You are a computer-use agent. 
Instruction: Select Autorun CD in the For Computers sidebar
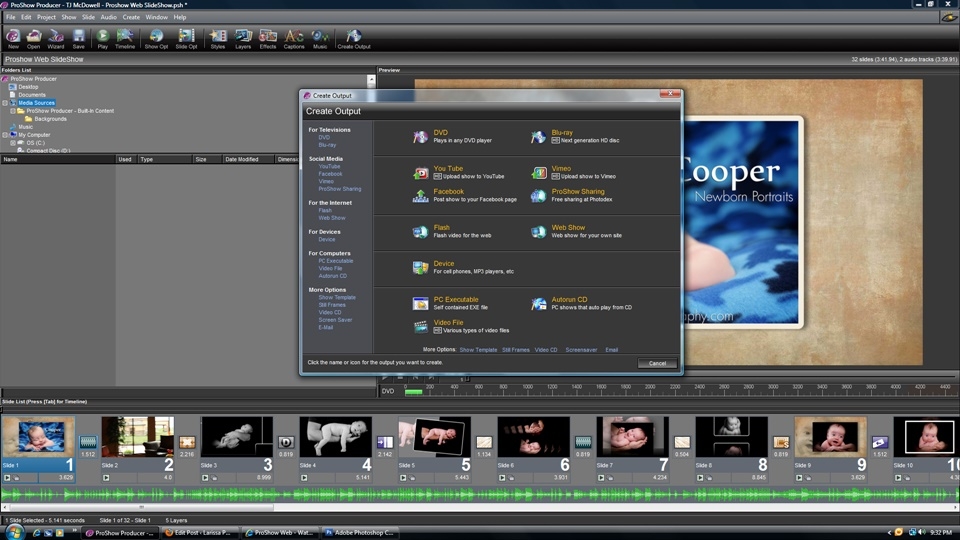(x=332, y=276)
